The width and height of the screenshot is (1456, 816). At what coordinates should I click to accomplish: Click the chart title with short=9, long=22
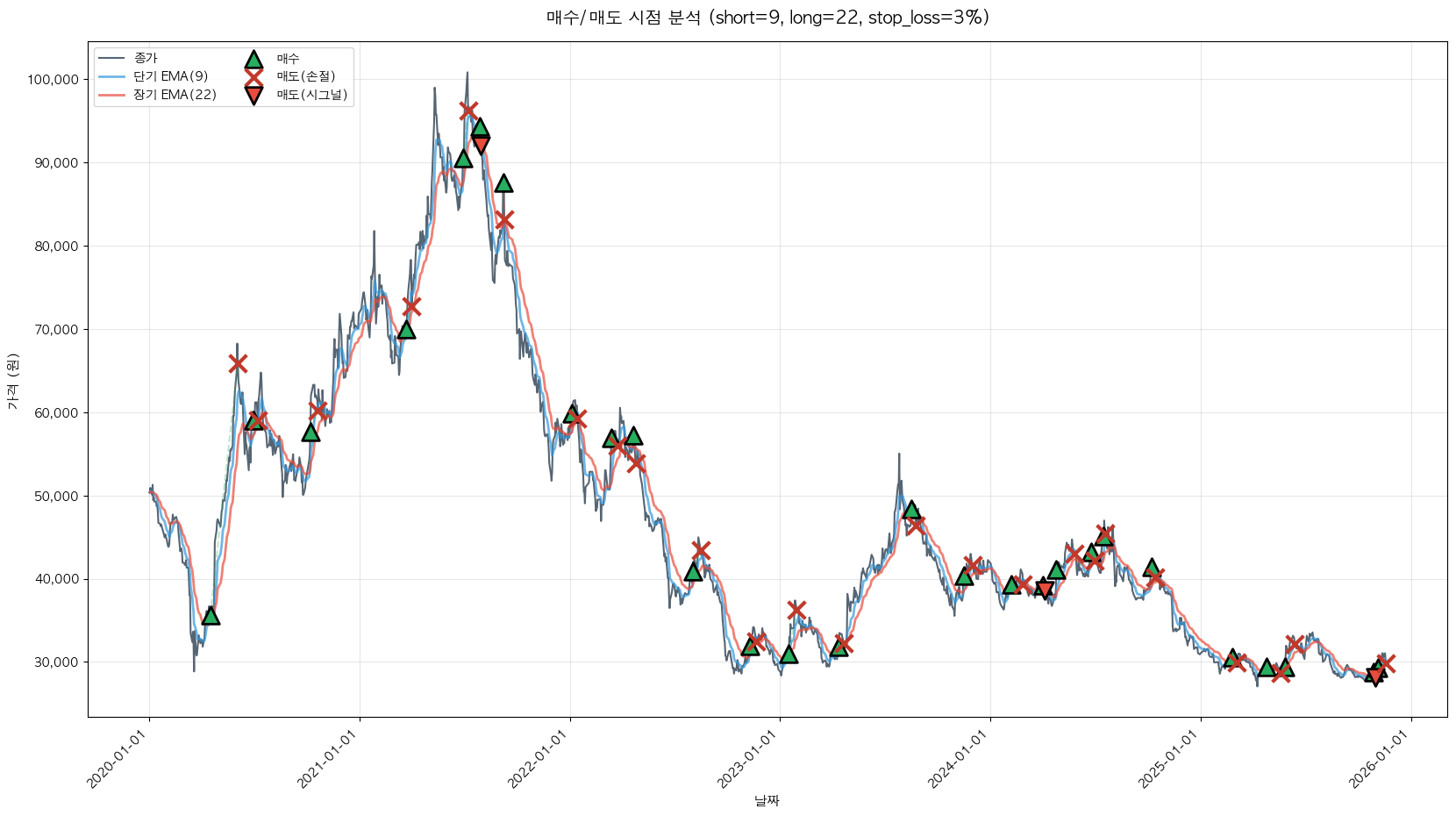tap(767, 18)
